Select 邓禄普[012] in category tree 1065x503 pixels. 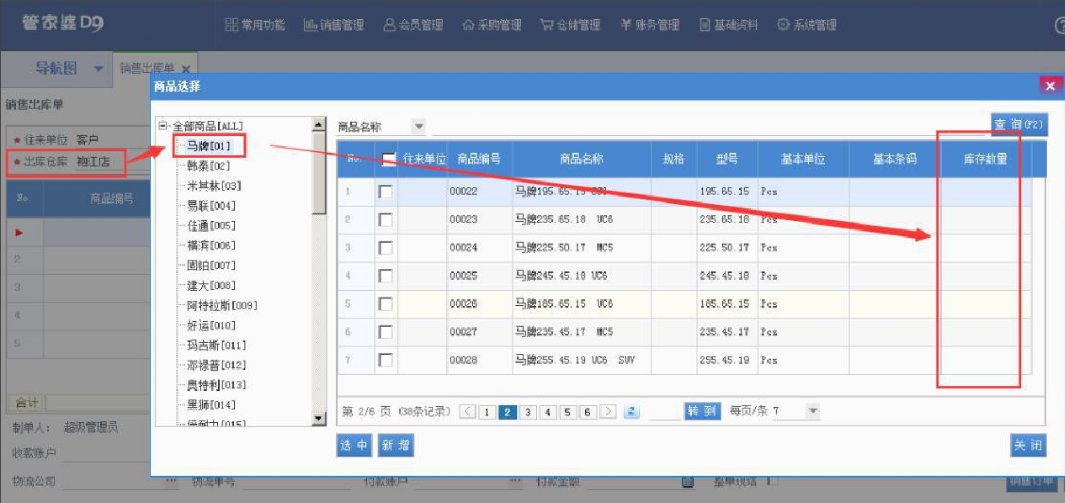(x=216, y=365)
